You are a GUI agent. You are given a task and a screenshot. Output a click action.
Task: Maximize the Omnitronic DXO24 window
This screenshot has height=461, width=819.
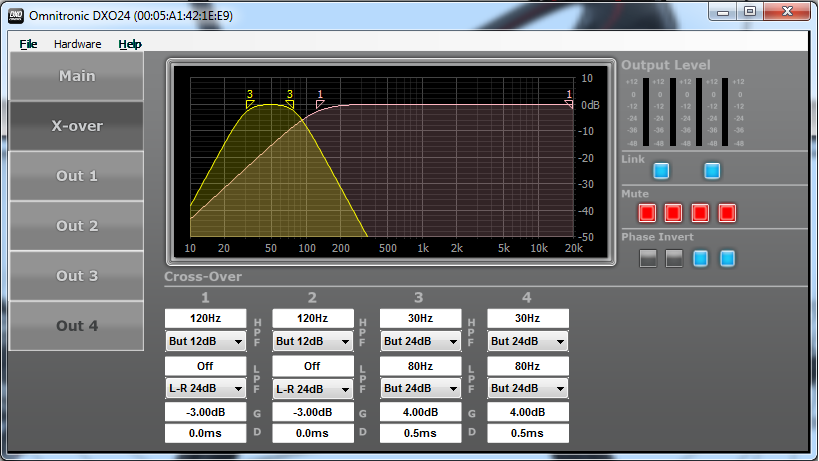(x=750, y=11)
